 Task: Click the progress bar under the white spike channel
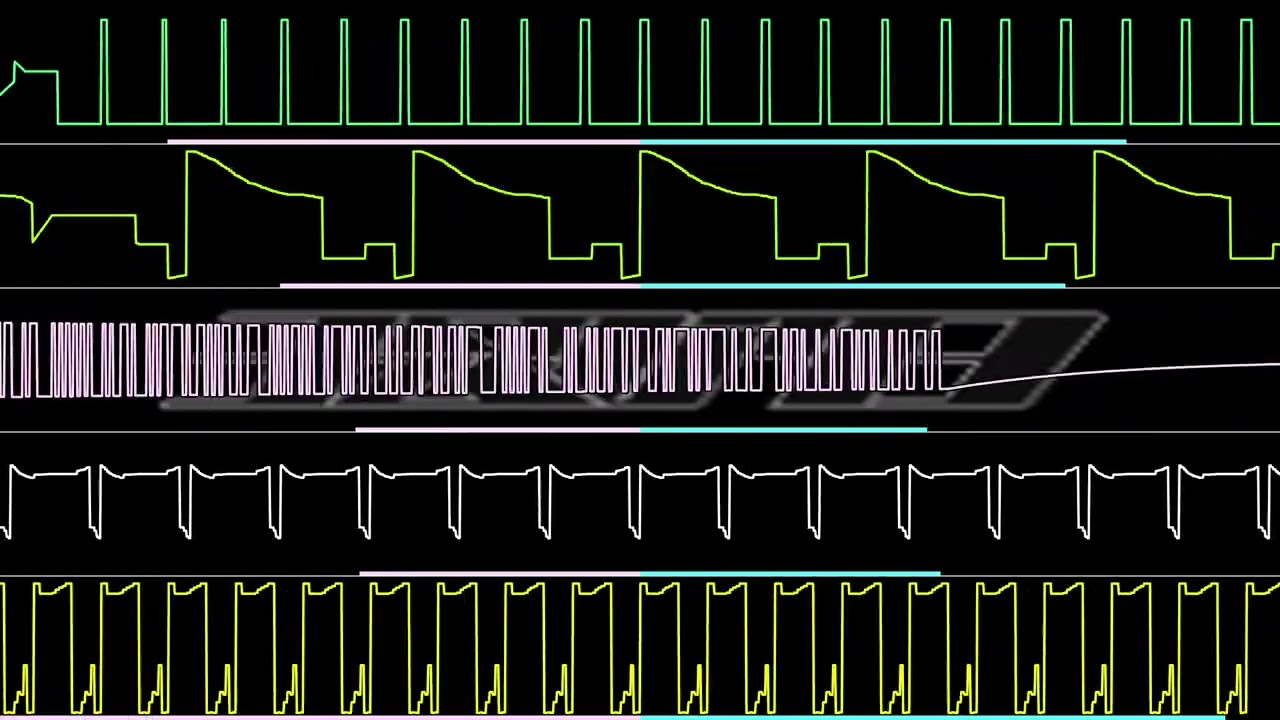[x=650, y=574]
